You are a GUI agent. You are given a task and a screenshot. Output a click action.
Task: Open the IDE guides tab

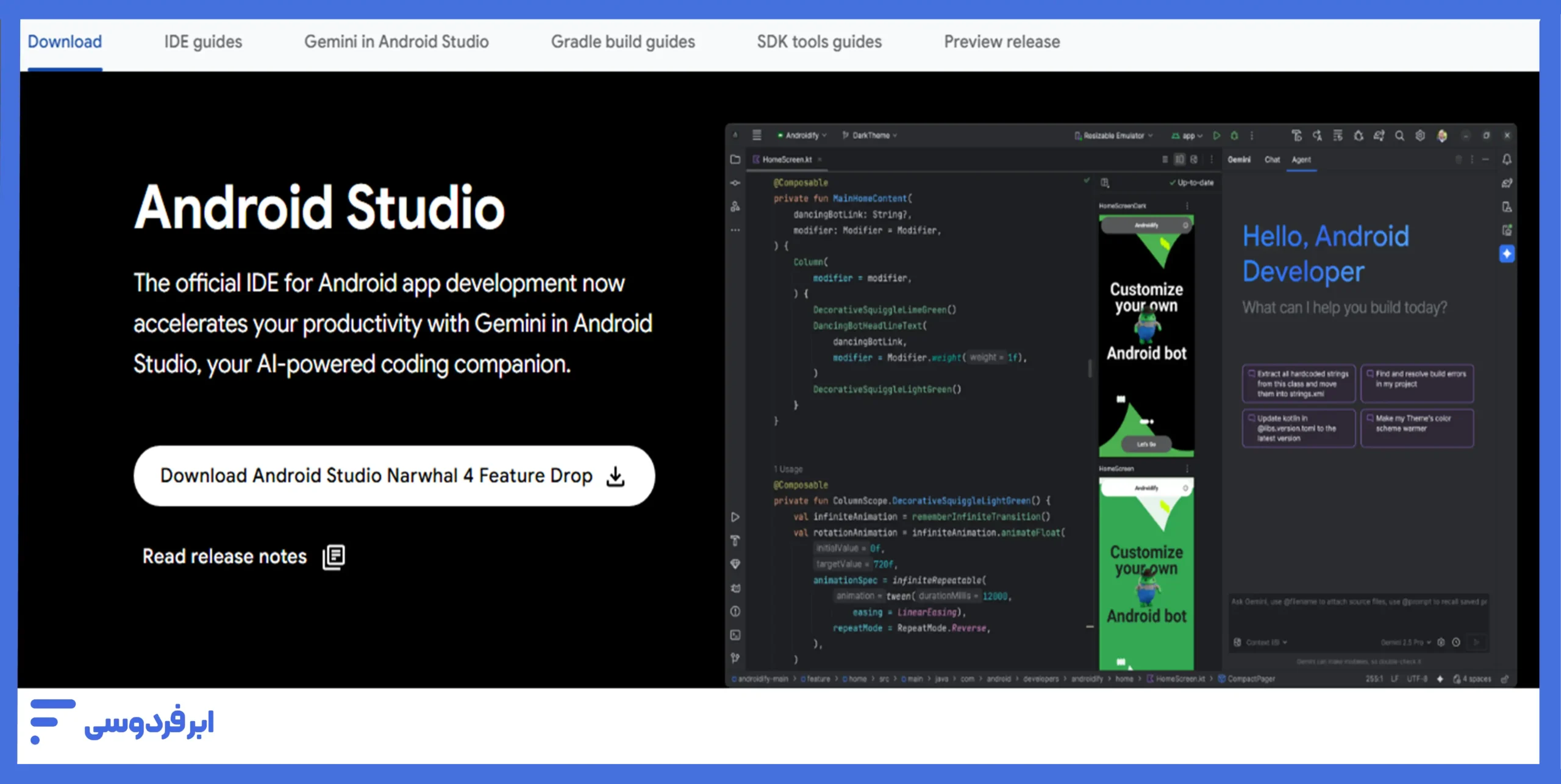pos(203,41)
